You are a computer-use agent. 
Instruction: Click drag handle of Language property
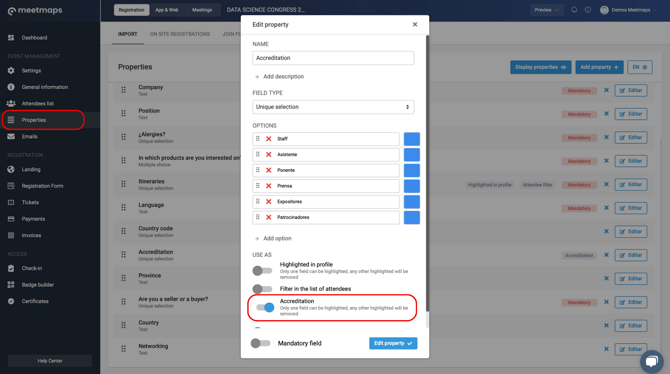point(123,208)
